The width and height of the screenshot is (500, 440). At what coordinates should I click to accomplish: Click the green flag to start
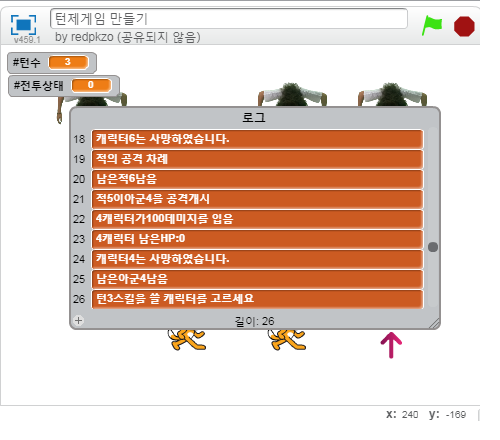tap(432, 25)
